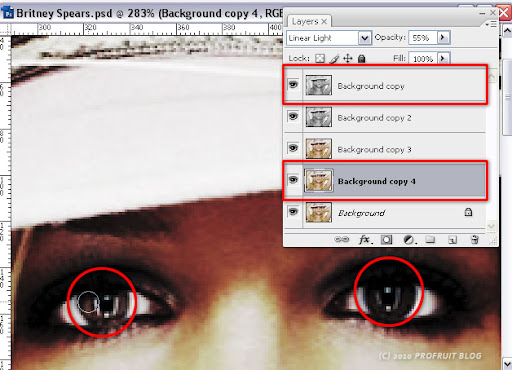Lock all layer attributes
Screen dimensions: 512x370
[x=361, y=59]
